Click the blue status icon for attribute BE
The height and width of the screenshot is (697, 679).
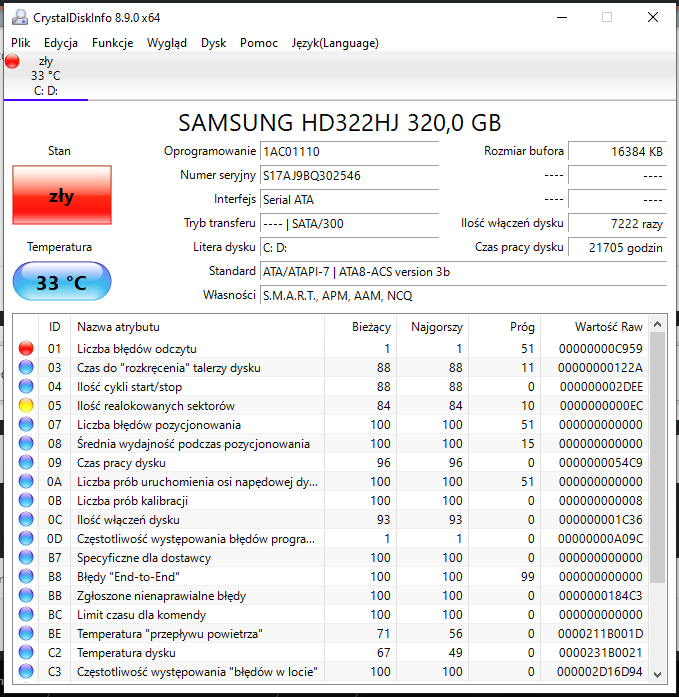tap(26, 633)
